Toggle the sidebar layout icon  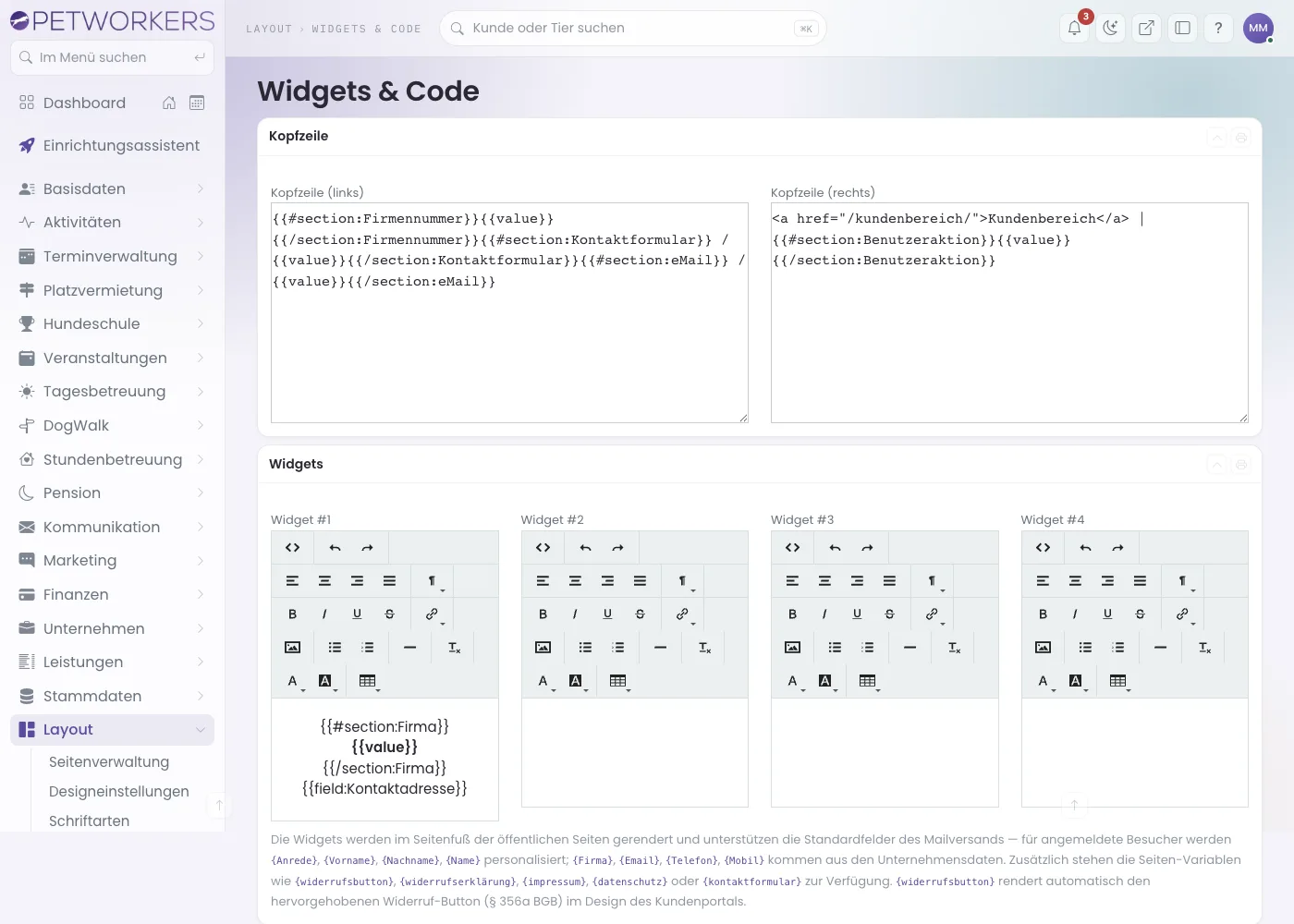coord(1182,29)
